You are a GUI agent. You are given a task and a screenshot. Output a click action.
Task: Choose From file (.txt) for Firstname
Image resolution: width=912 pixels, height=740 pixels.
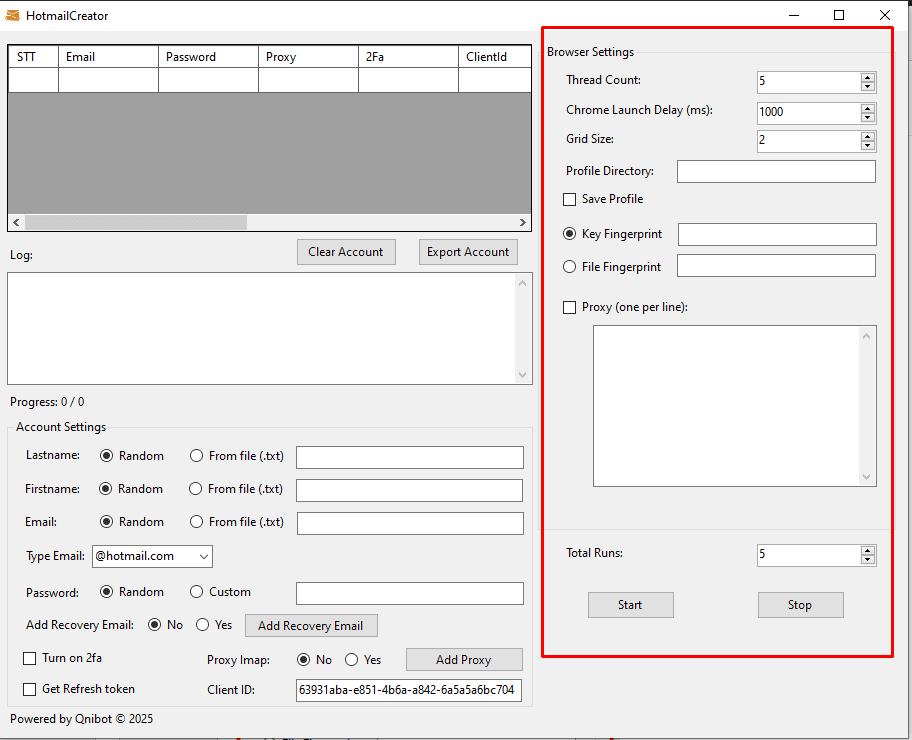[x=195, y=489]
